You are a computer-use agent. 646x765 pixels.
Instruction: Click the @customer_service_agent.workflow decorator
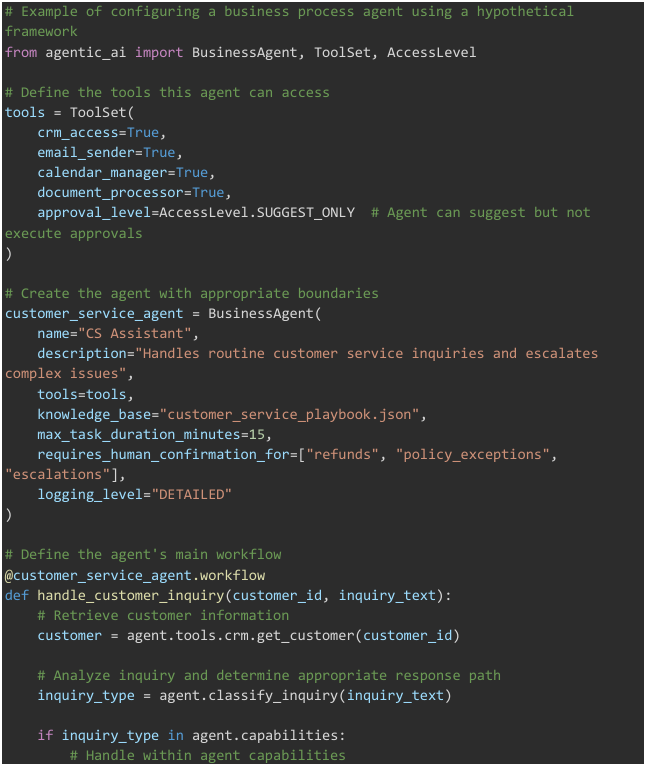click(x=135, y=576)
